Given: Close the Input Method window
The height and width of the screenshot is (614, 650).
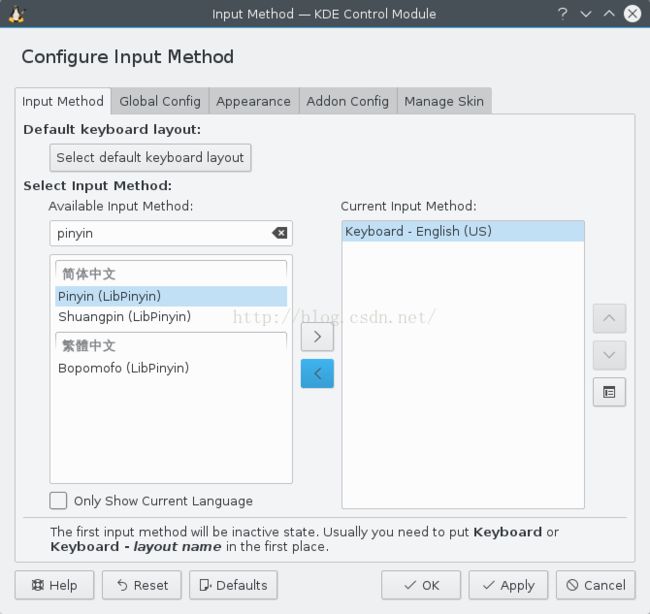Looking at the screenshot, I should click(632, 14).
